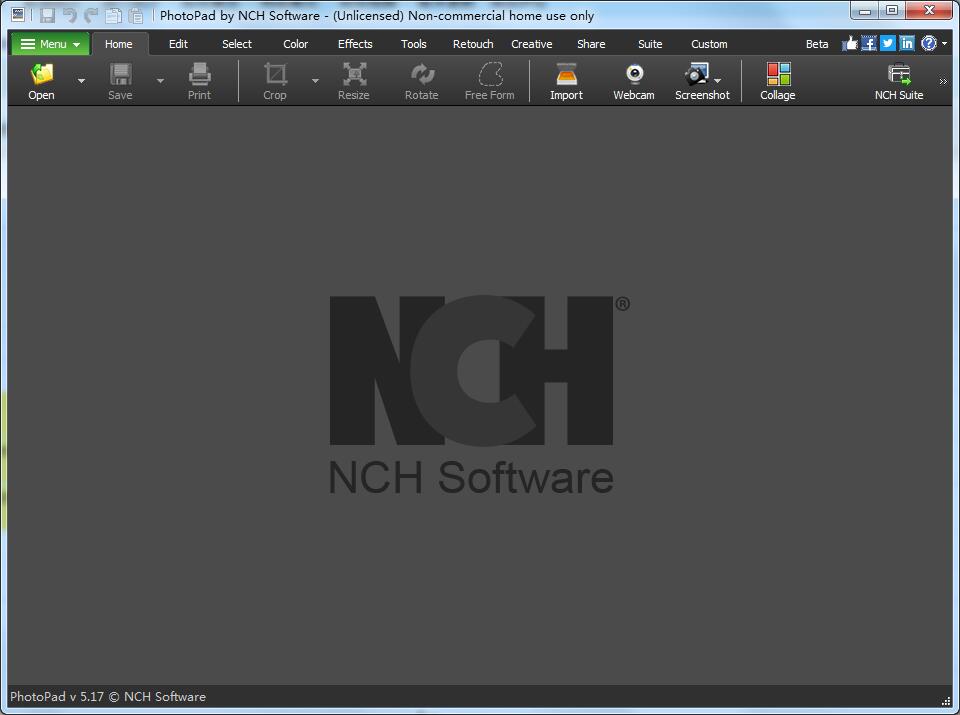Click the Paste clipboard icon in title bar
Viewport: 960px width, 715px height.
135,15
